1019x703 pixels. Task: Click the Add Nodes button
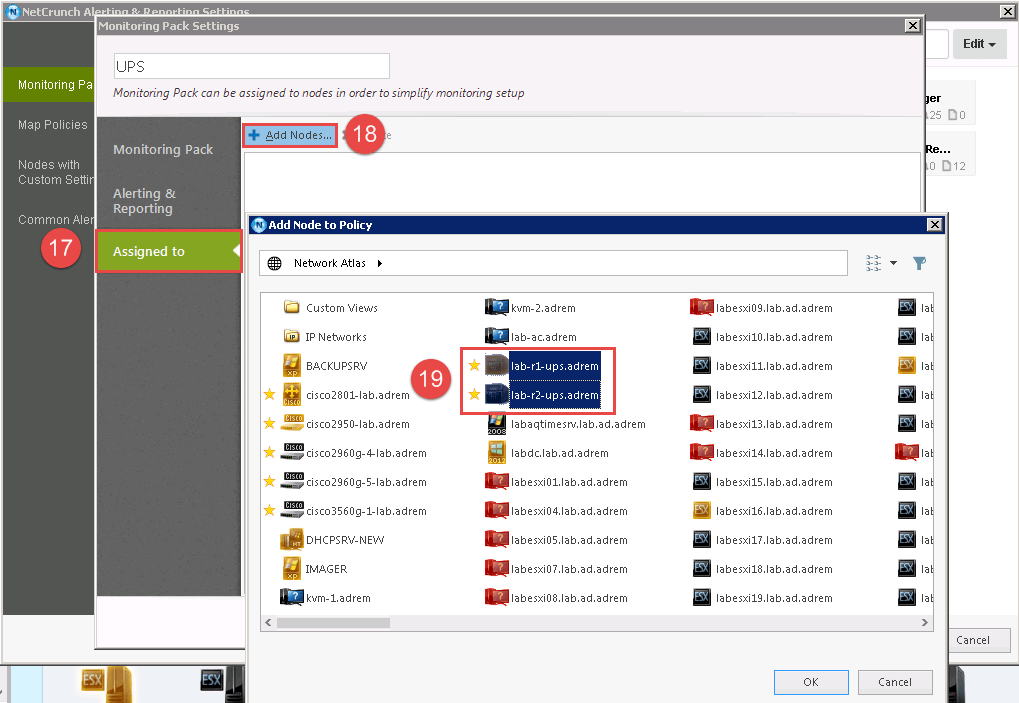[x=290, y=135]
